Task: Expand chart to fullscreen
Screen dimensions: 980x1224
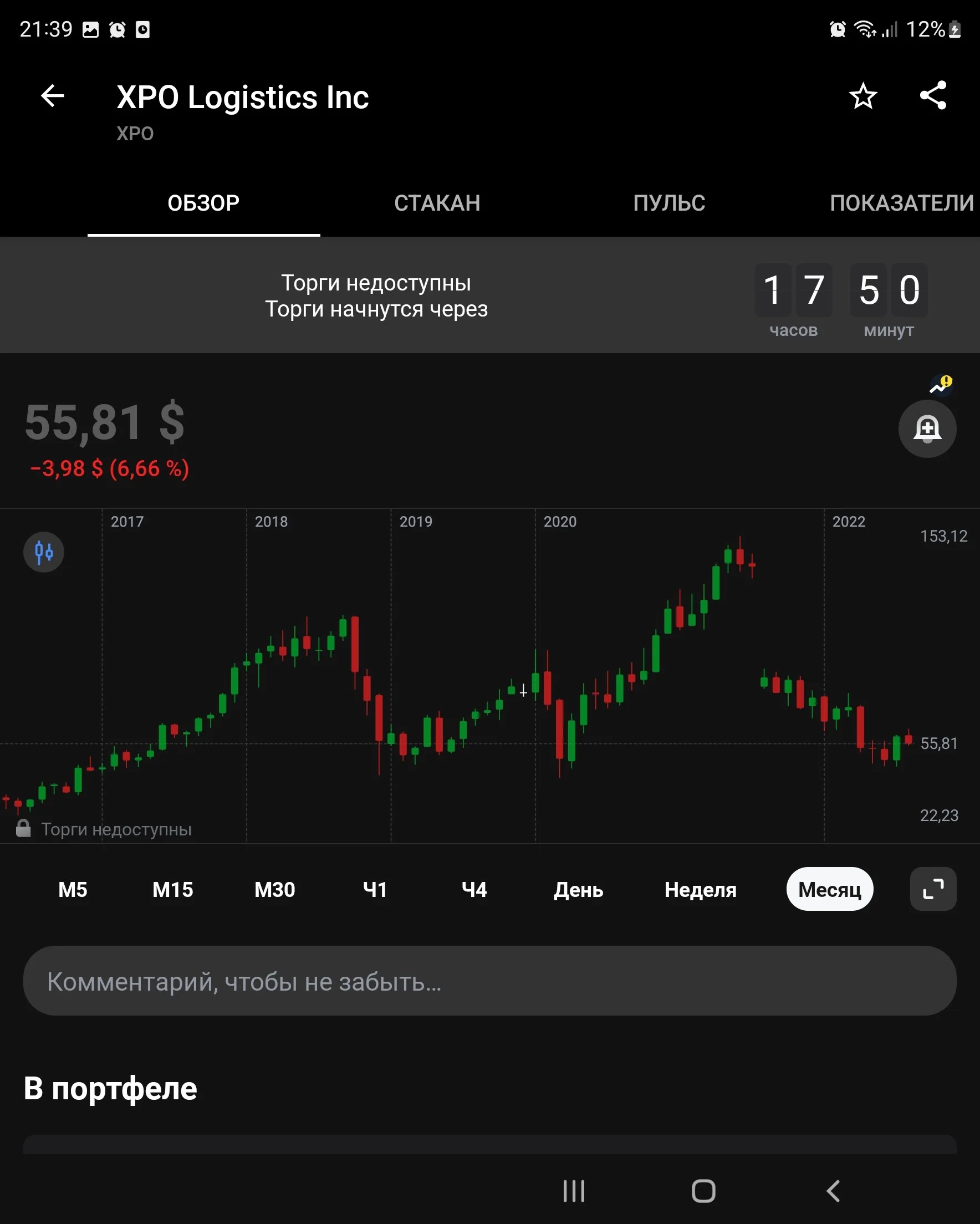Action: pos(933,889)
